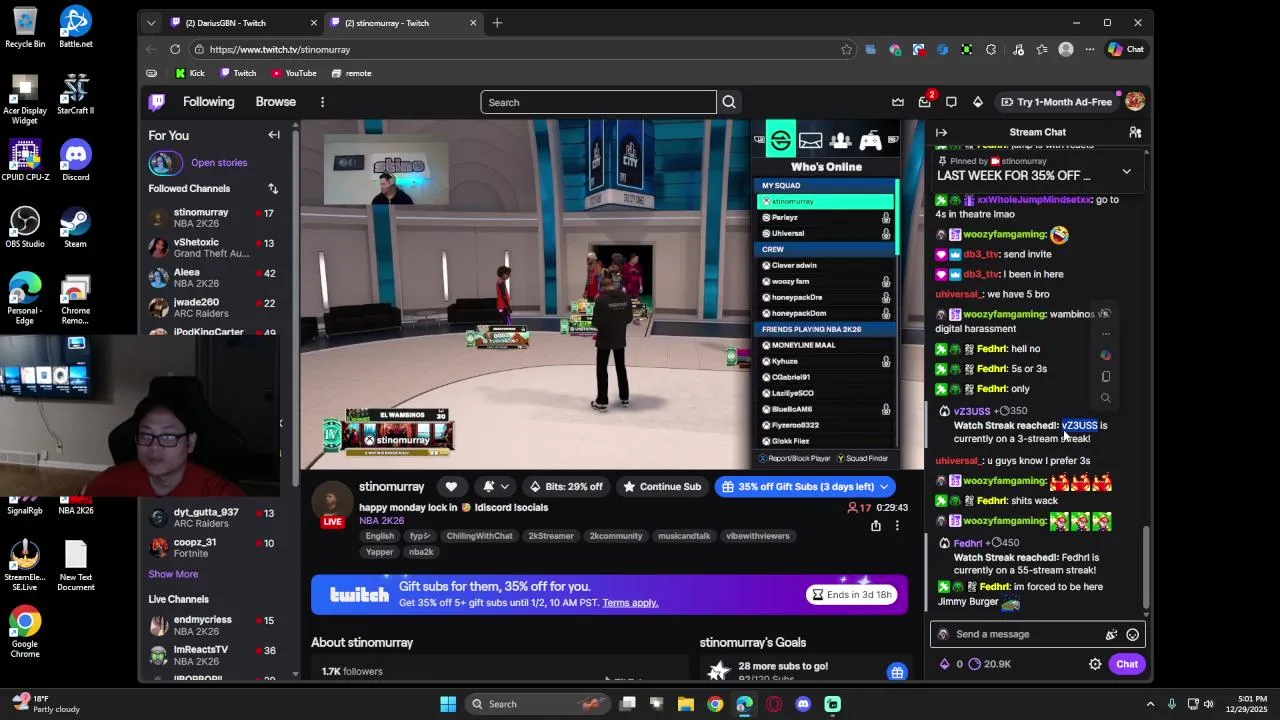Click the 2kStreamer tag
This screenshot has height=720, width=1280.
551,536
